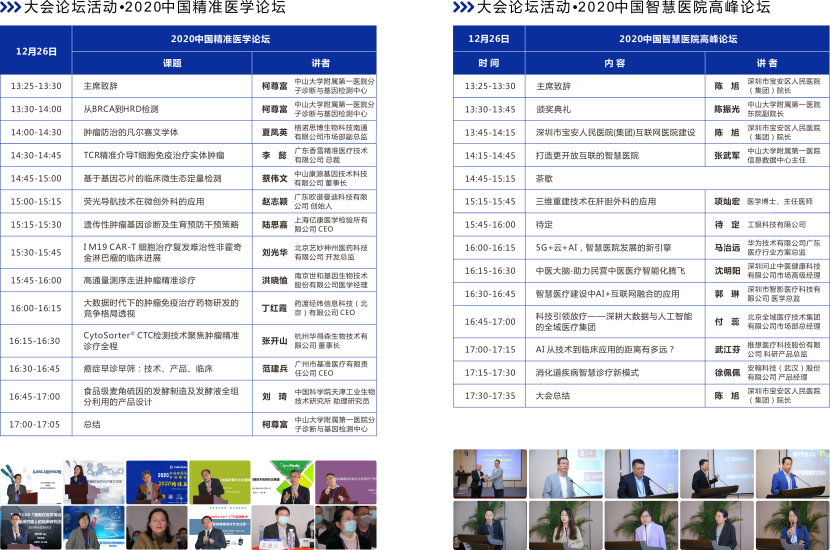Click speaker name '蔡伟文'
Viewport: 830px width, 550px height.
[275, 178]
